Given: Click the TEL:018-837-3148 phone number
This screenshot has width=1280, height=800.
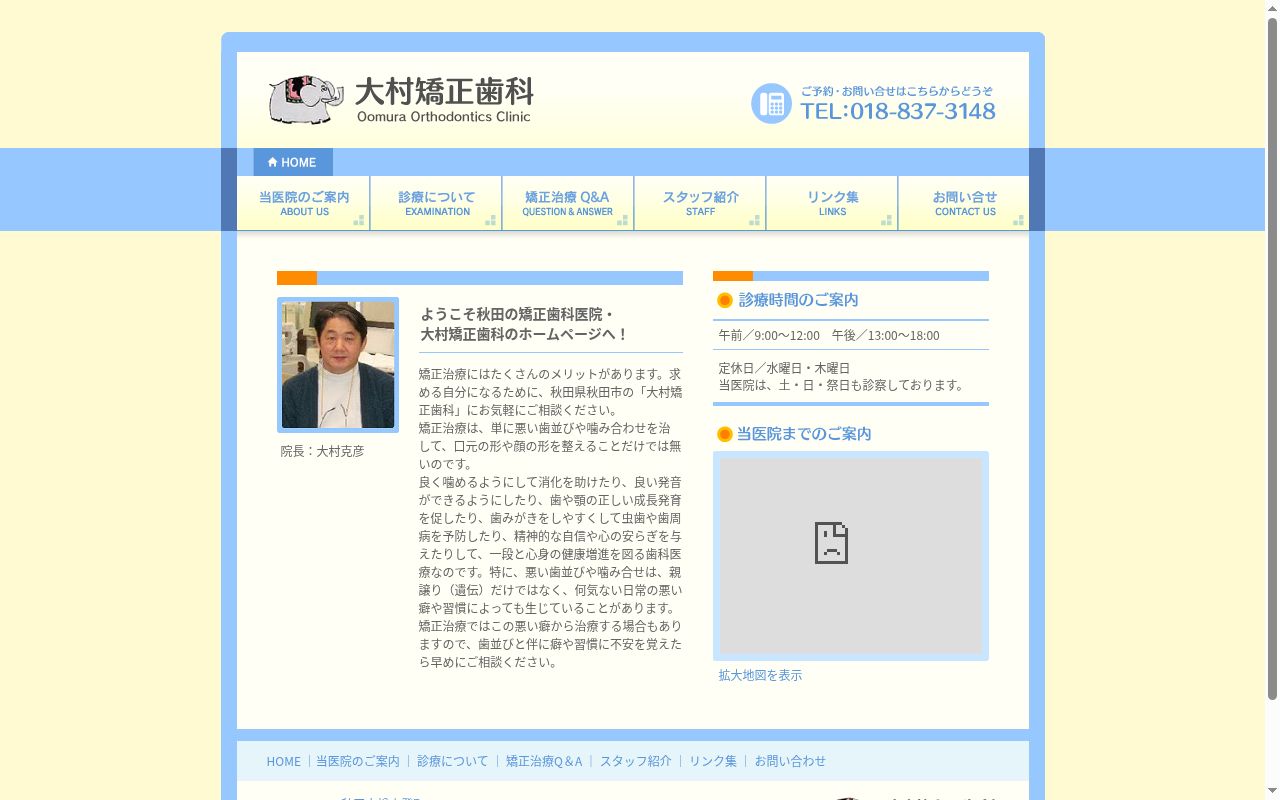Looking at the screenshot, I should (x=898, y=111).
